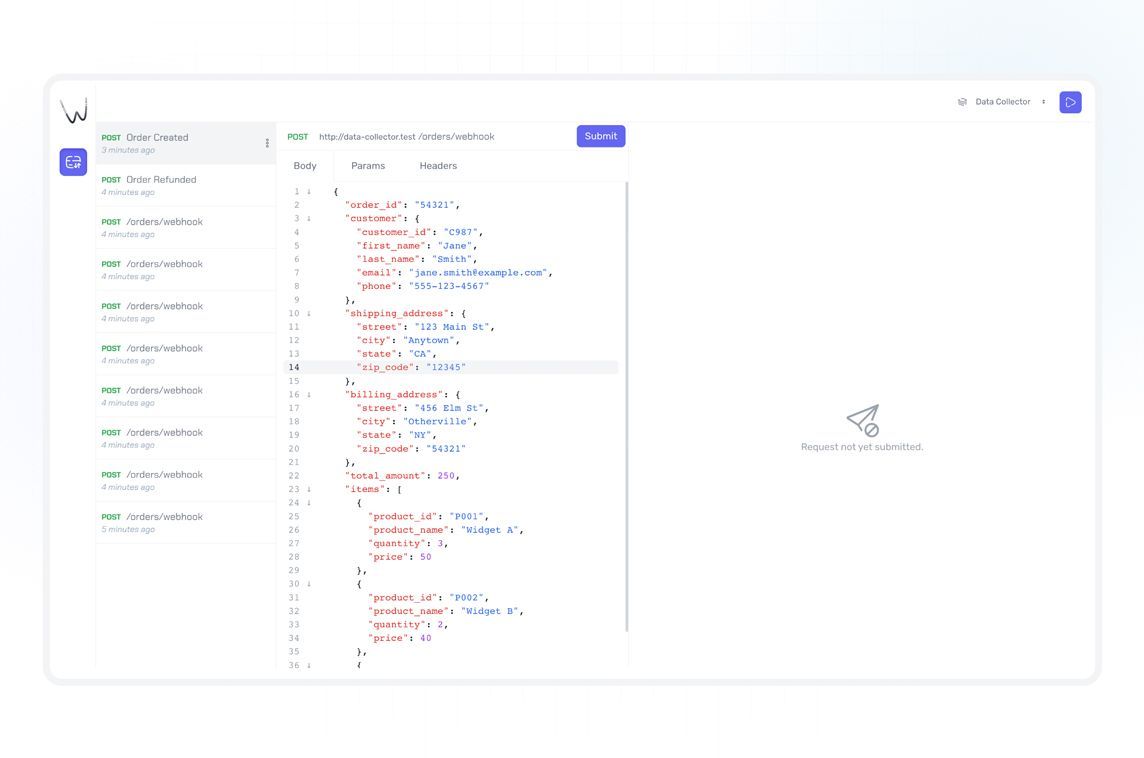Image resolution: width=1144 pixels, height=758 pixels.
Task: Click the request URL input field
Action: click(x=440, y=137)
